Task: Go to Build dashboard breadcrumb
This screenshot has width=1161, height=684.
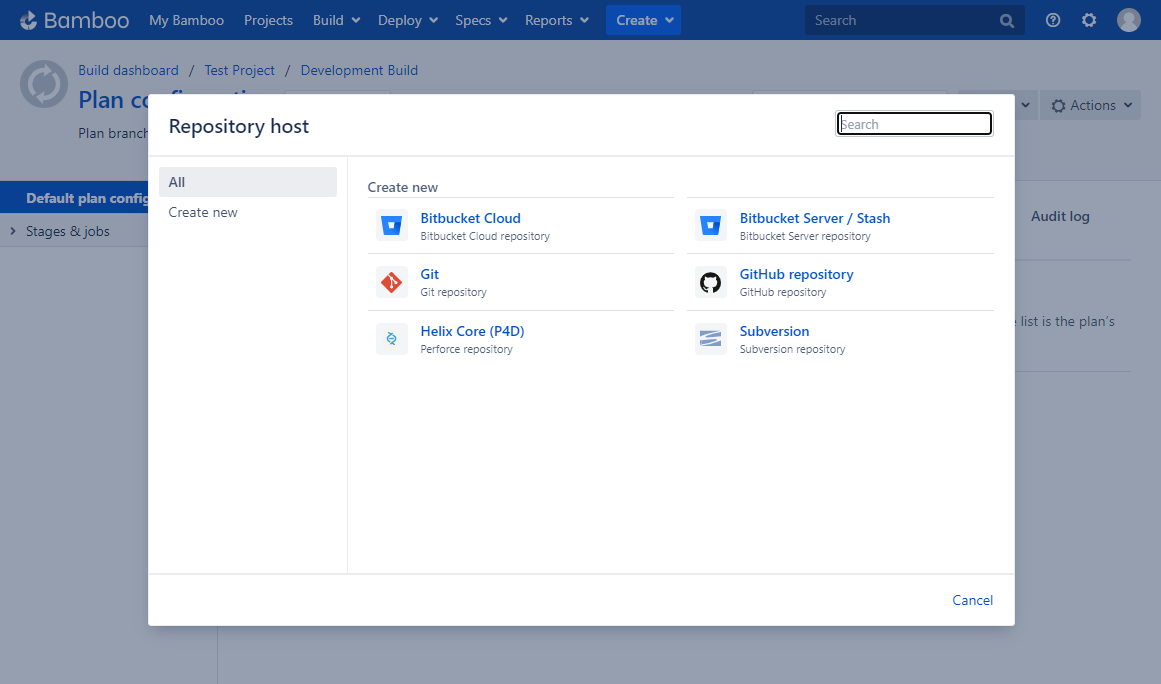Action: (129, 70)
